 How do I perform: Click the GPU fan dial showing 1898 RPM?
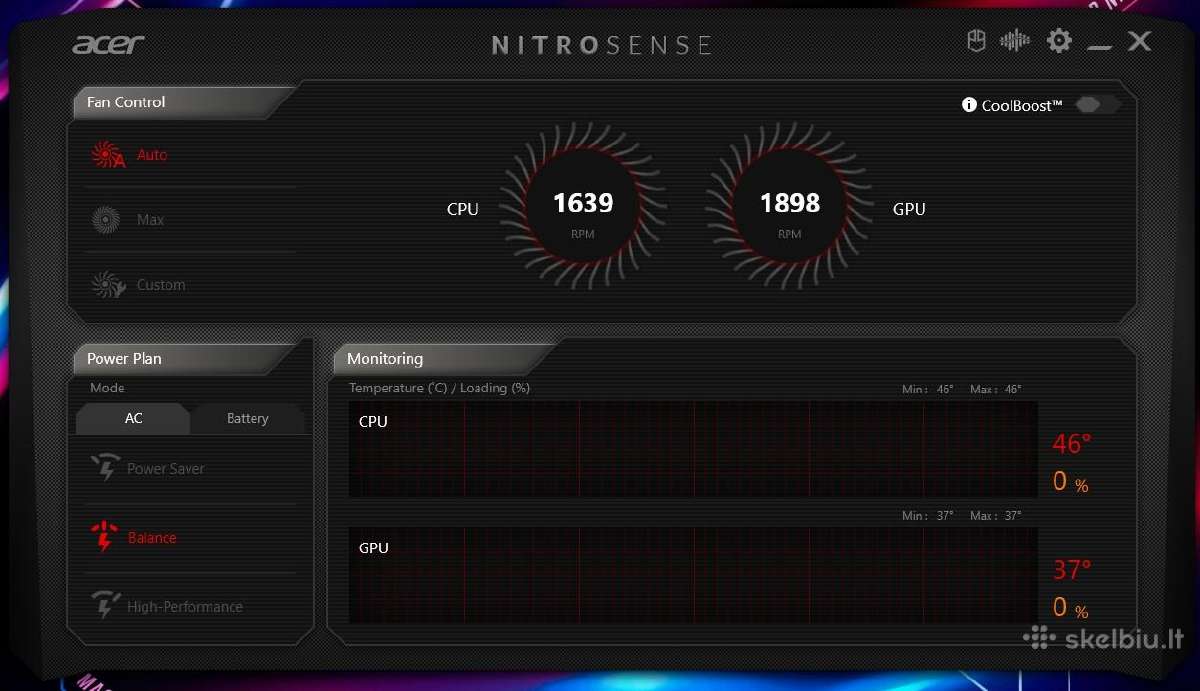point(789,207)
